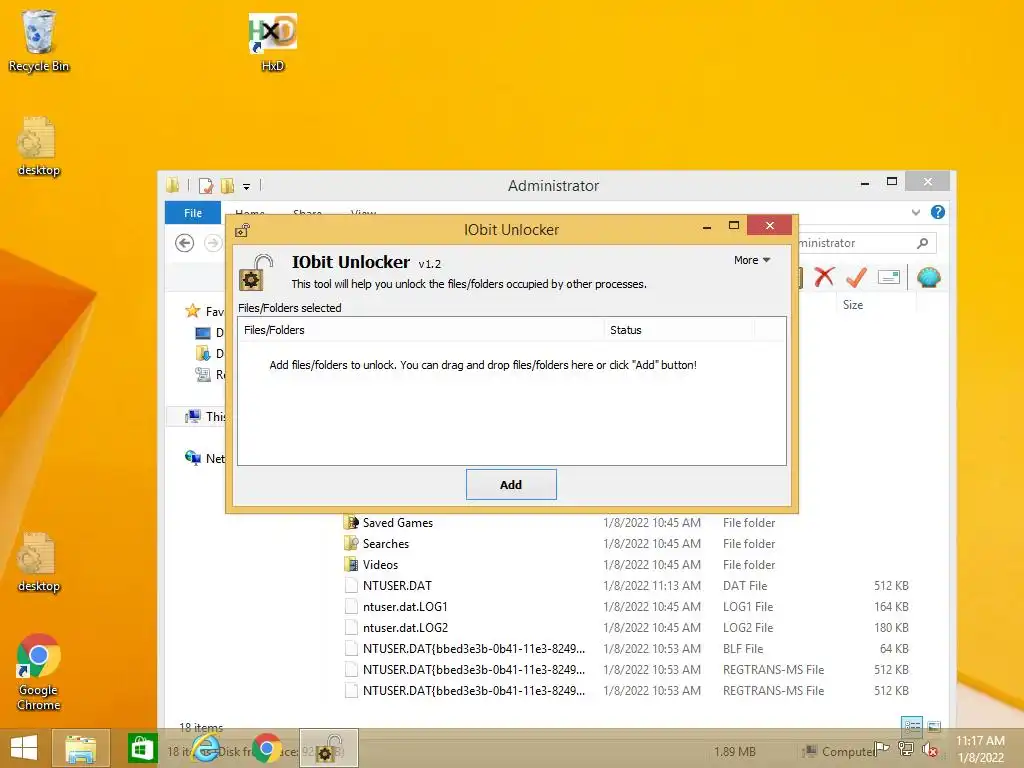Click the Size column header in Explorer

[x=853, y=305]
